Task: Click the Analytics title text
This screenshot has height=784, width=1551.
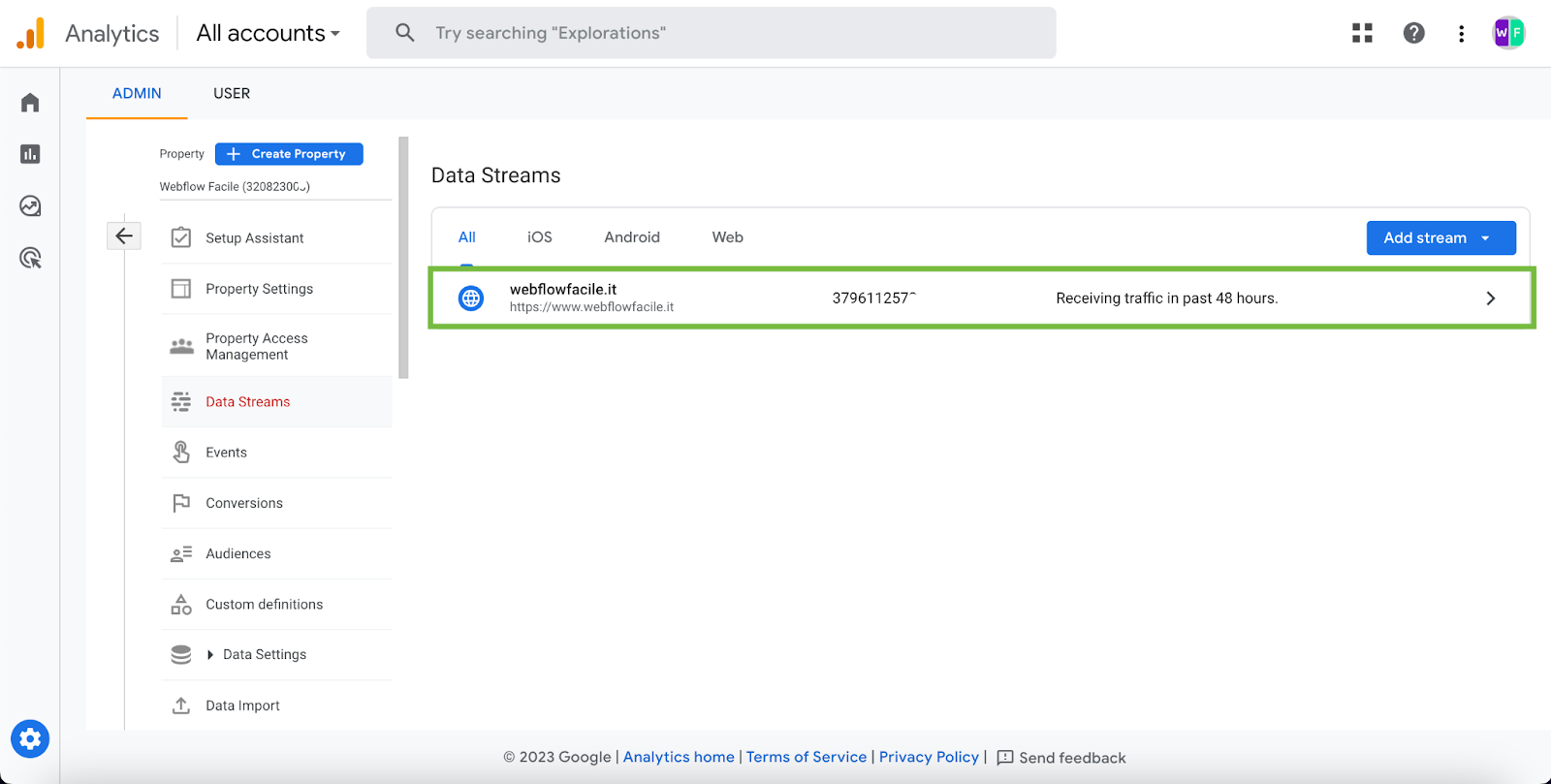Action: pyautogui.click(x=111, y=34)
